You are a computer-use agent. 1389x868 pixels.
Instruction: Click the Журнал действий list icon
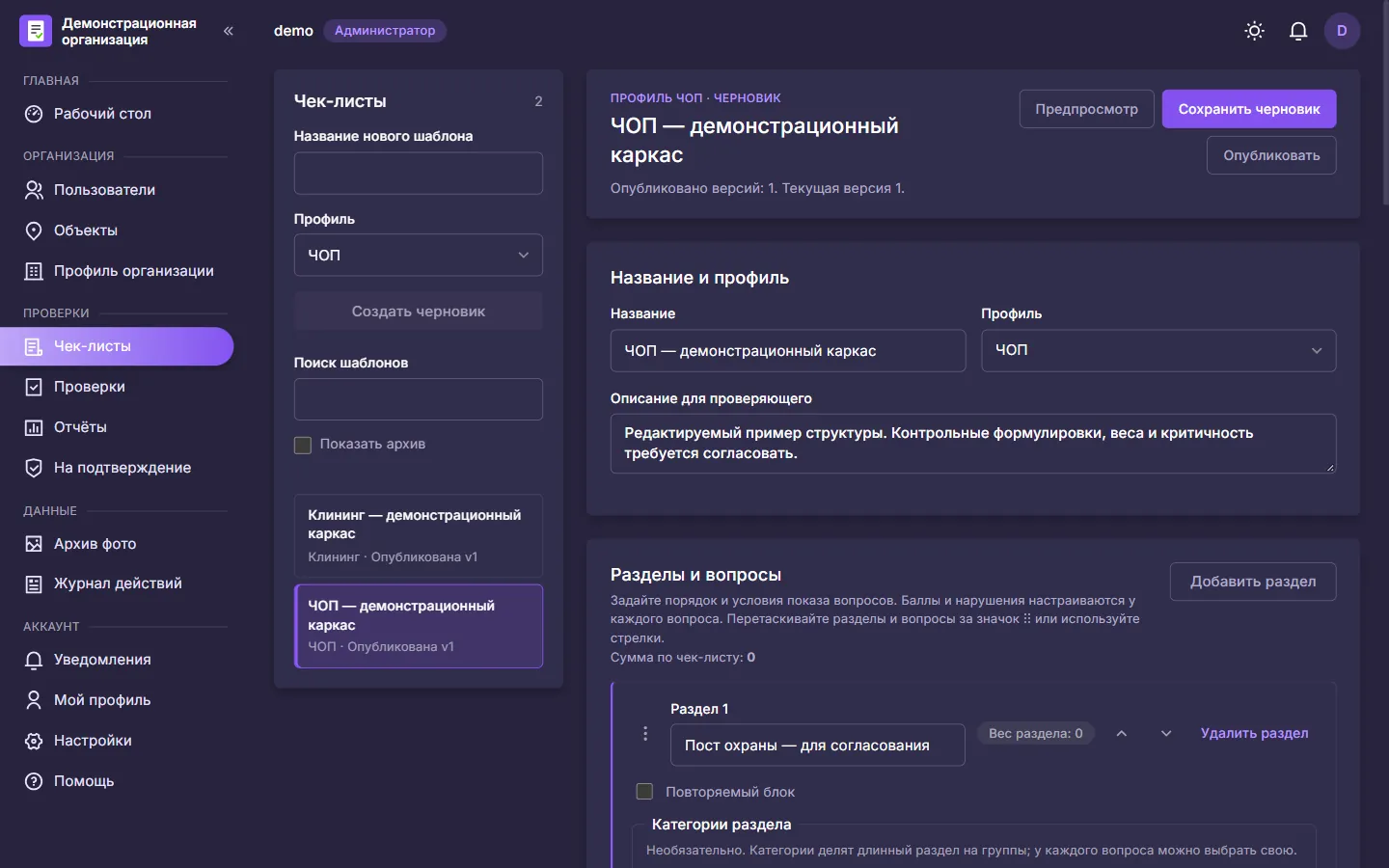pyautogui.click(x=34, y=583)
